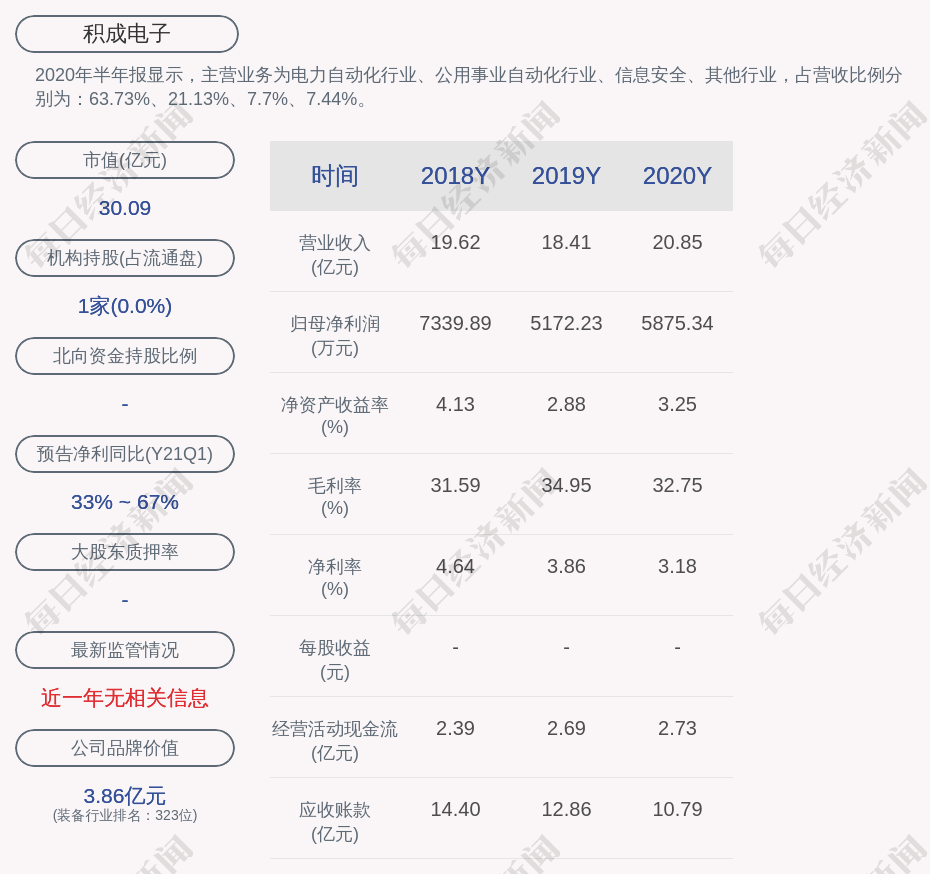Click receivables value 10.79
The height and width of the screenshot is (874, 930).
(x=677, y=809)
